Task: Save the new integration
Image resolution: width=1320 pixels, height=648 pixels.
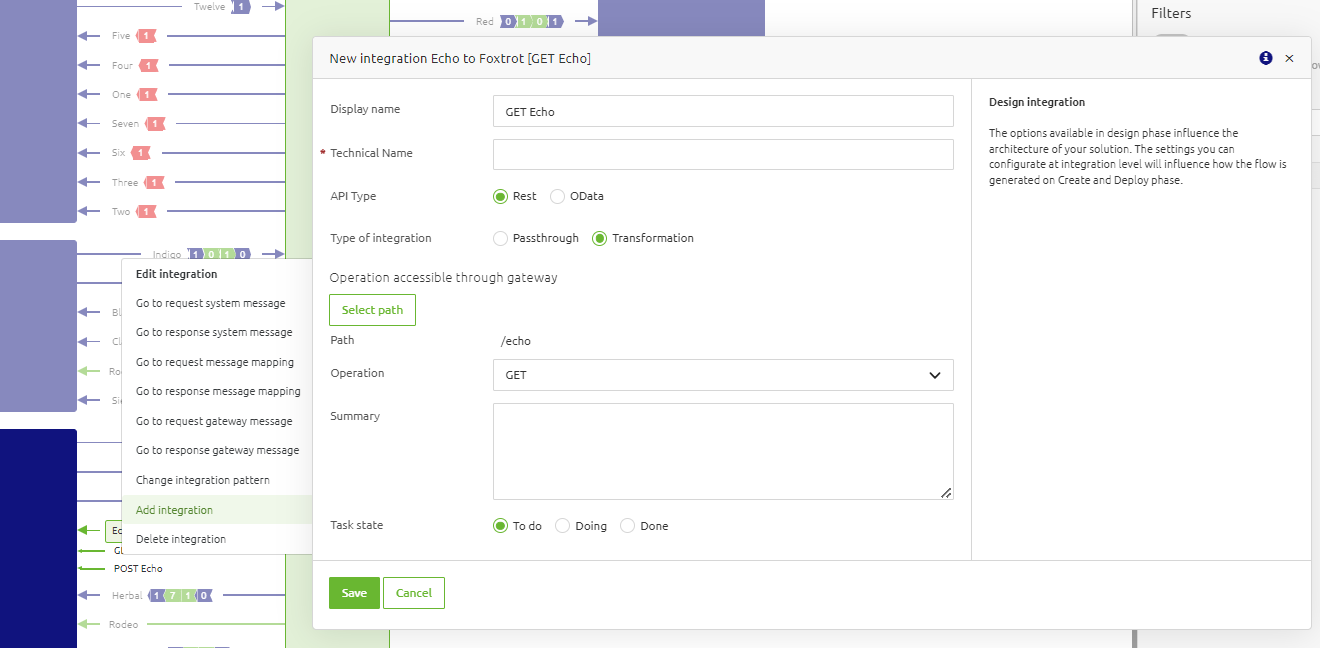Action: (354, 592)
